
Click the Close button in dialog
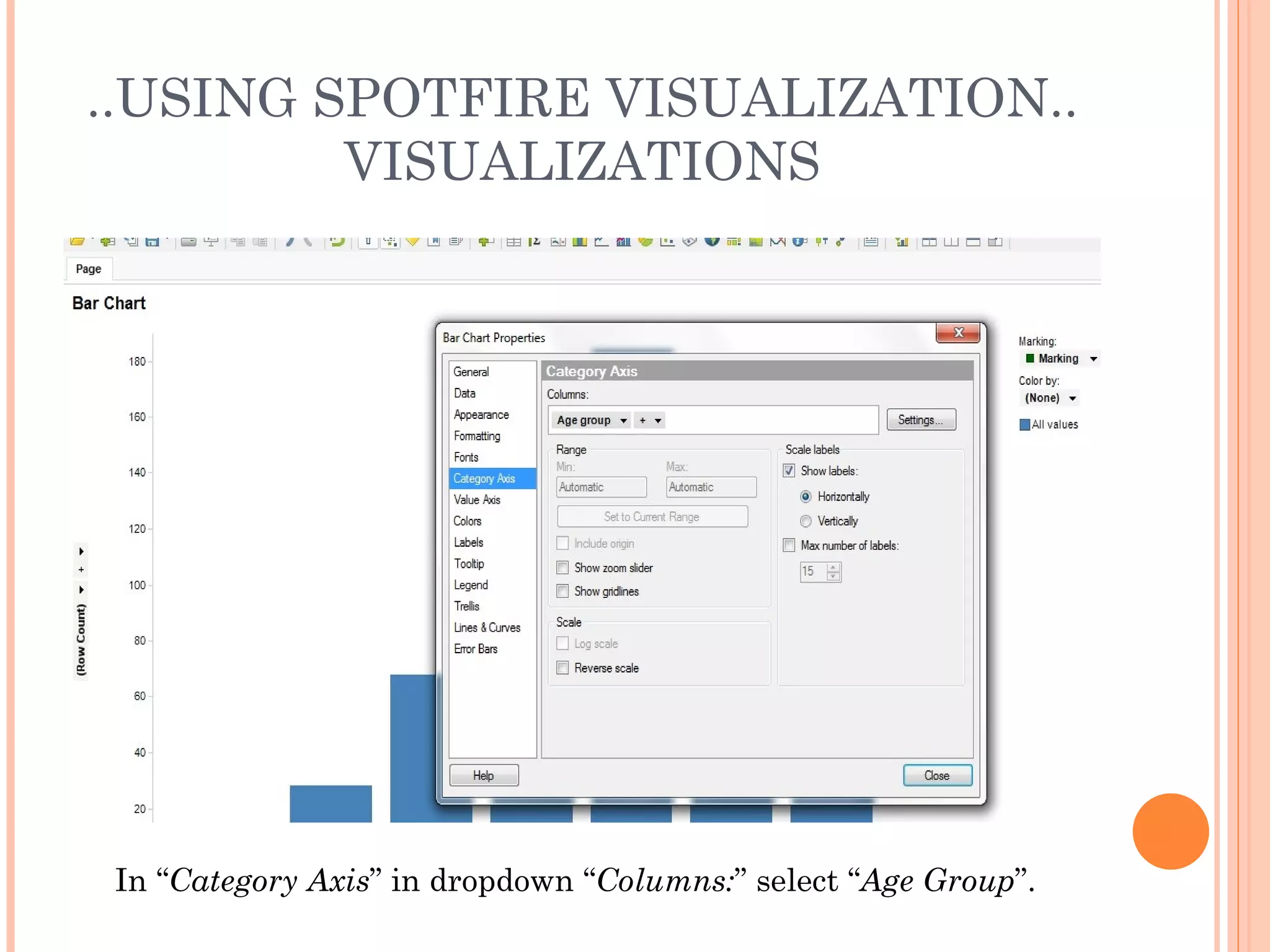click(x=937, y=775)
